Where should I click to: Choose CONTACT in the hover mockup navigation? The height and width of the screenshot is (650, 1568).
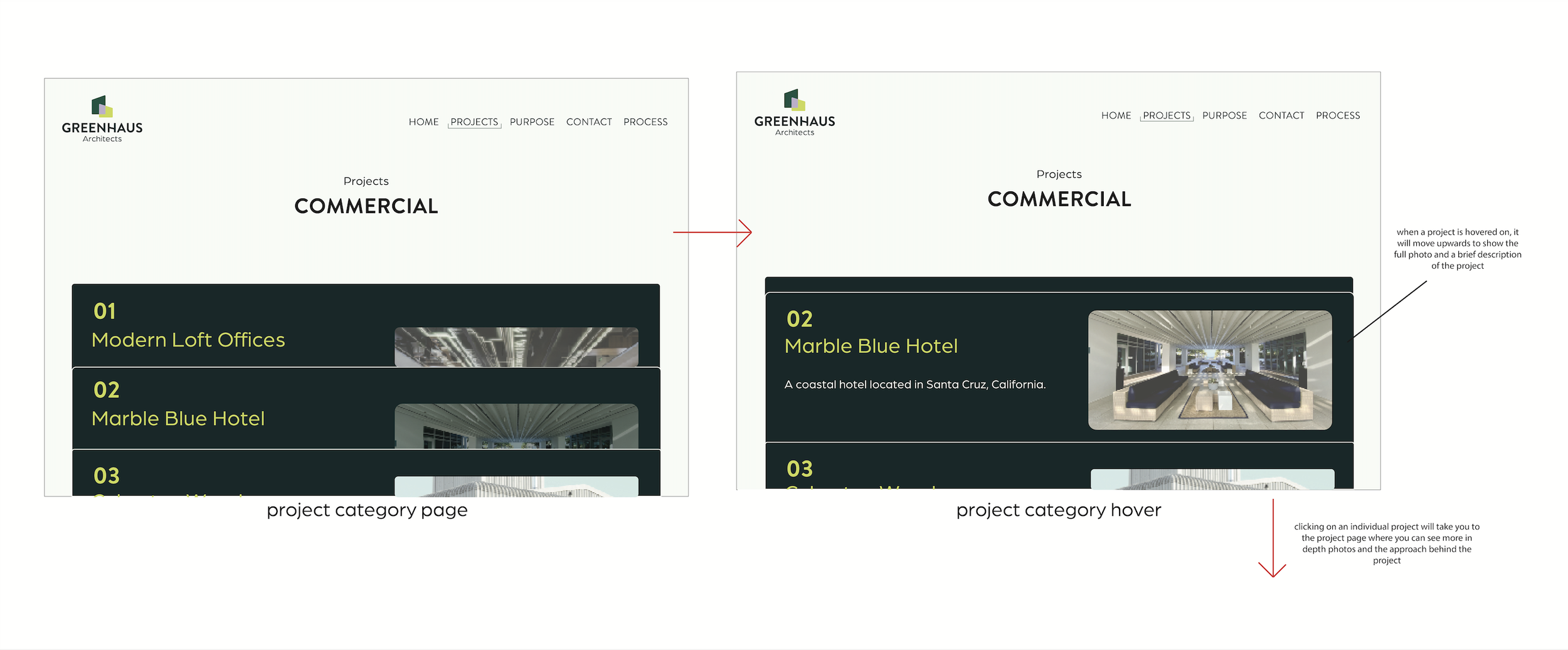[1281, 115]
